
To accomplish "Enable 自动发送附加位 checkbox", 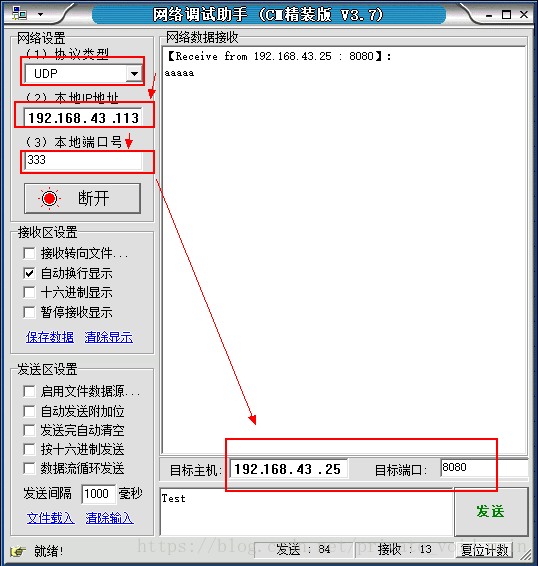I will (29, 411).
